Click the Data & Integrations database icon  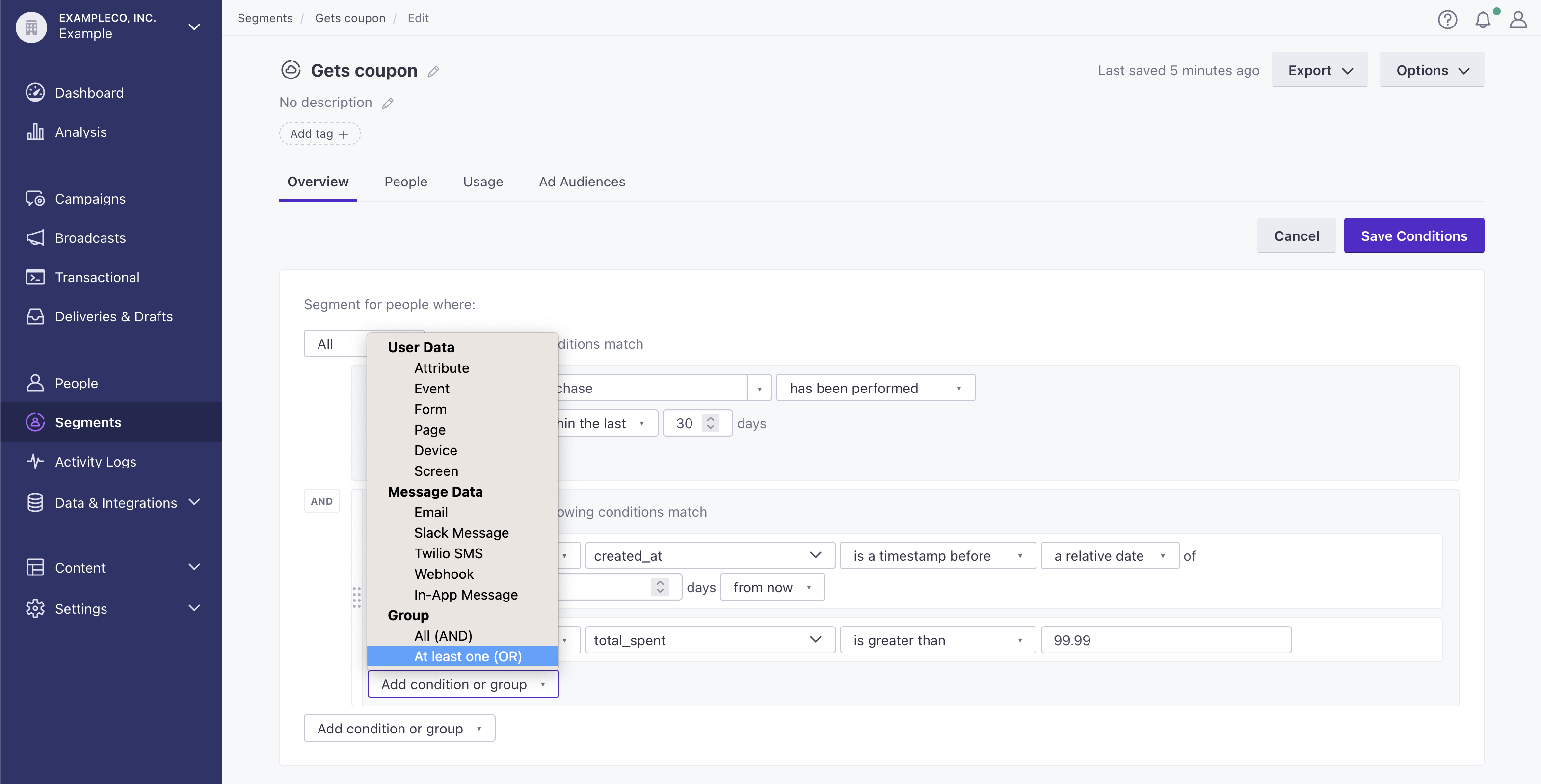coord(35,502)
